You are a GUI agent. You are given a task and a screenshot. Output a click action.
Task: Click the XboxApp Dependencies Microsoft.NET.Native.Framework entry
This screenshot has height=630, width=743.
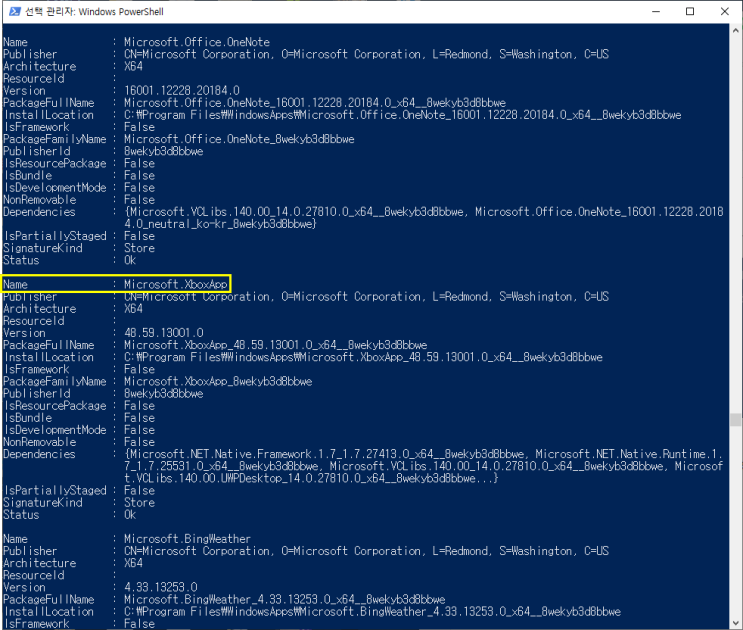pos(326,454)
